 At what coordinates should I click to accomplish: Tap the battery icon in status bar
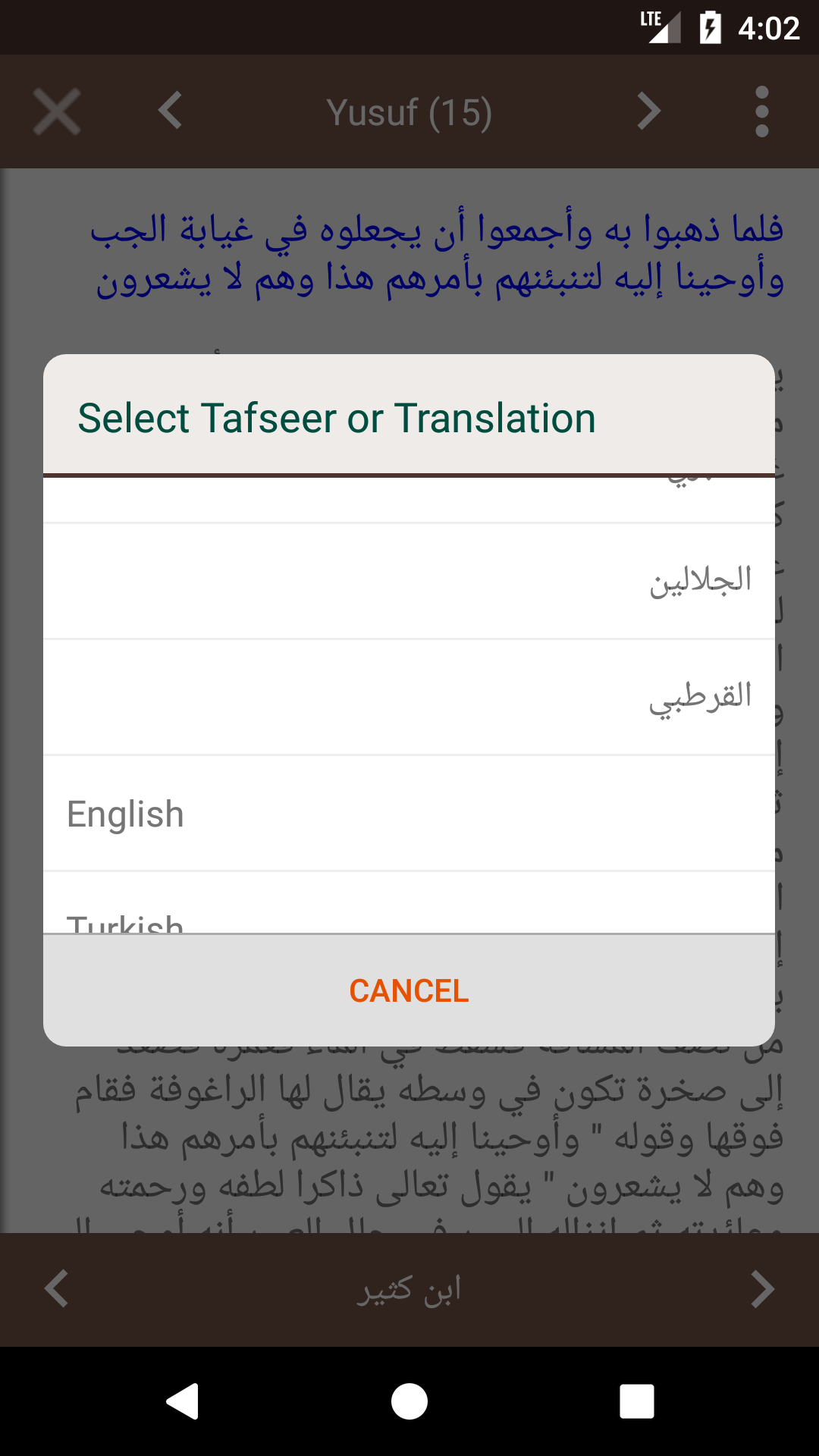click(x=710, y=28)
